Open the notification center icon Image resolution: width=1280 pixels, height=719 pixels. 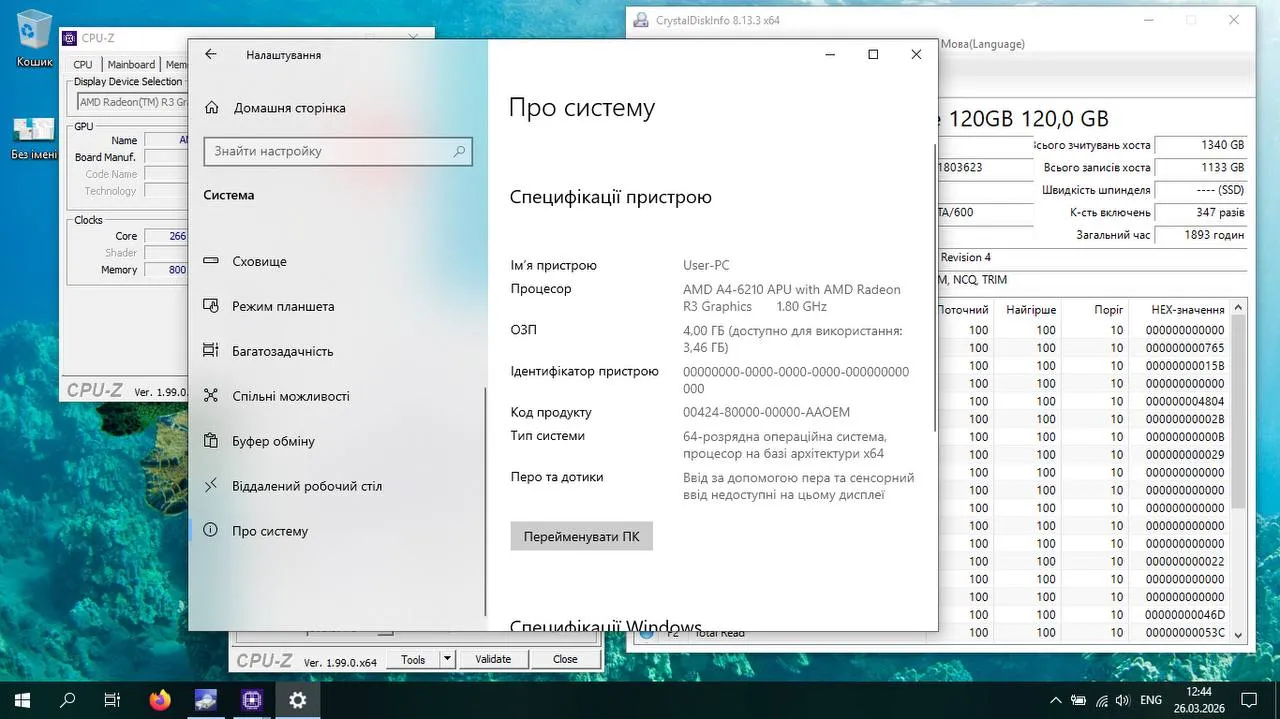pyautogui.click(x=1249, y=700)
